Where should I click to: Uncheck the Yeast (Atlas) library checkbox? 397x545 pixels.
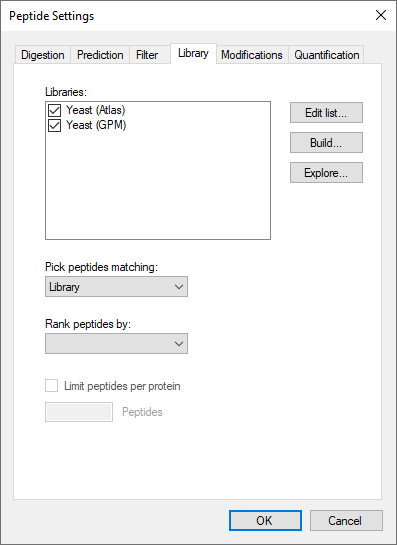point(55,111)
